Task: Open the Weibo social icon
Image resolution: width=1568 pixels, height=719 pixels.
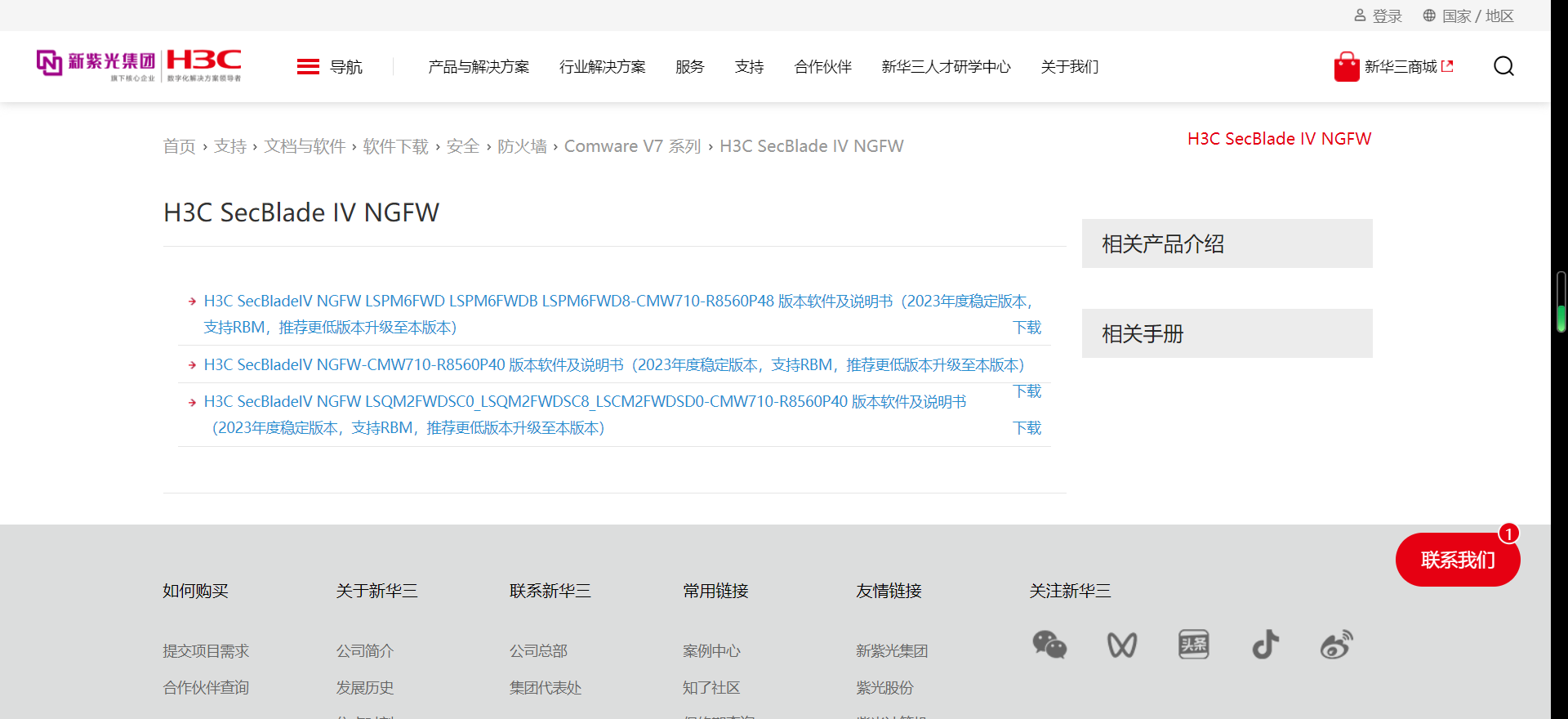Action: pyautogui.click(x=1337, y=645)
